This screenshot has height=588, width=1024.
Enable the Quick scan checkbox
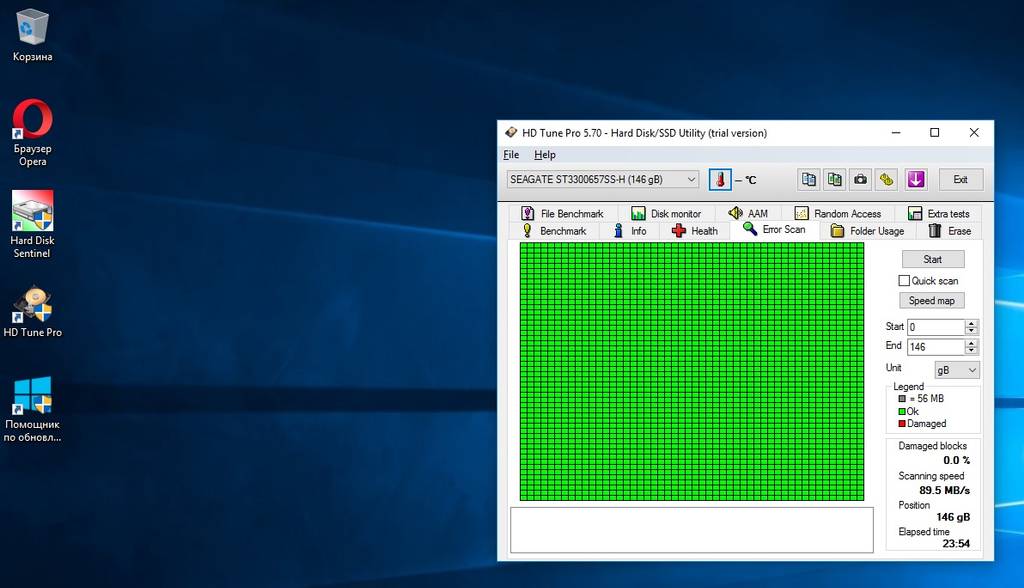pyautogui.click(x=904, y=281)
